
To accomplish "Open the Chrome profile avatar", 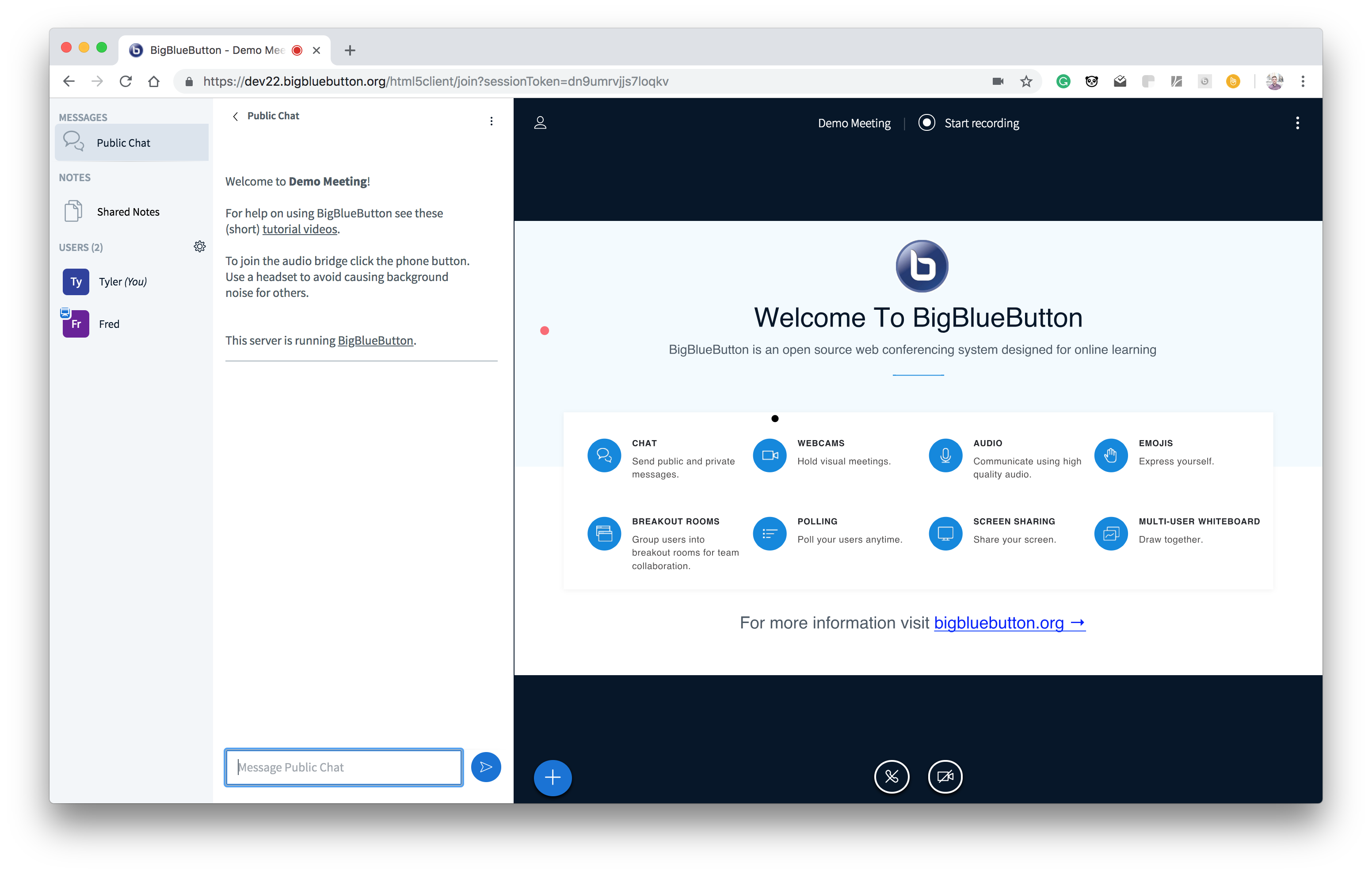I will click(1274, 81).
